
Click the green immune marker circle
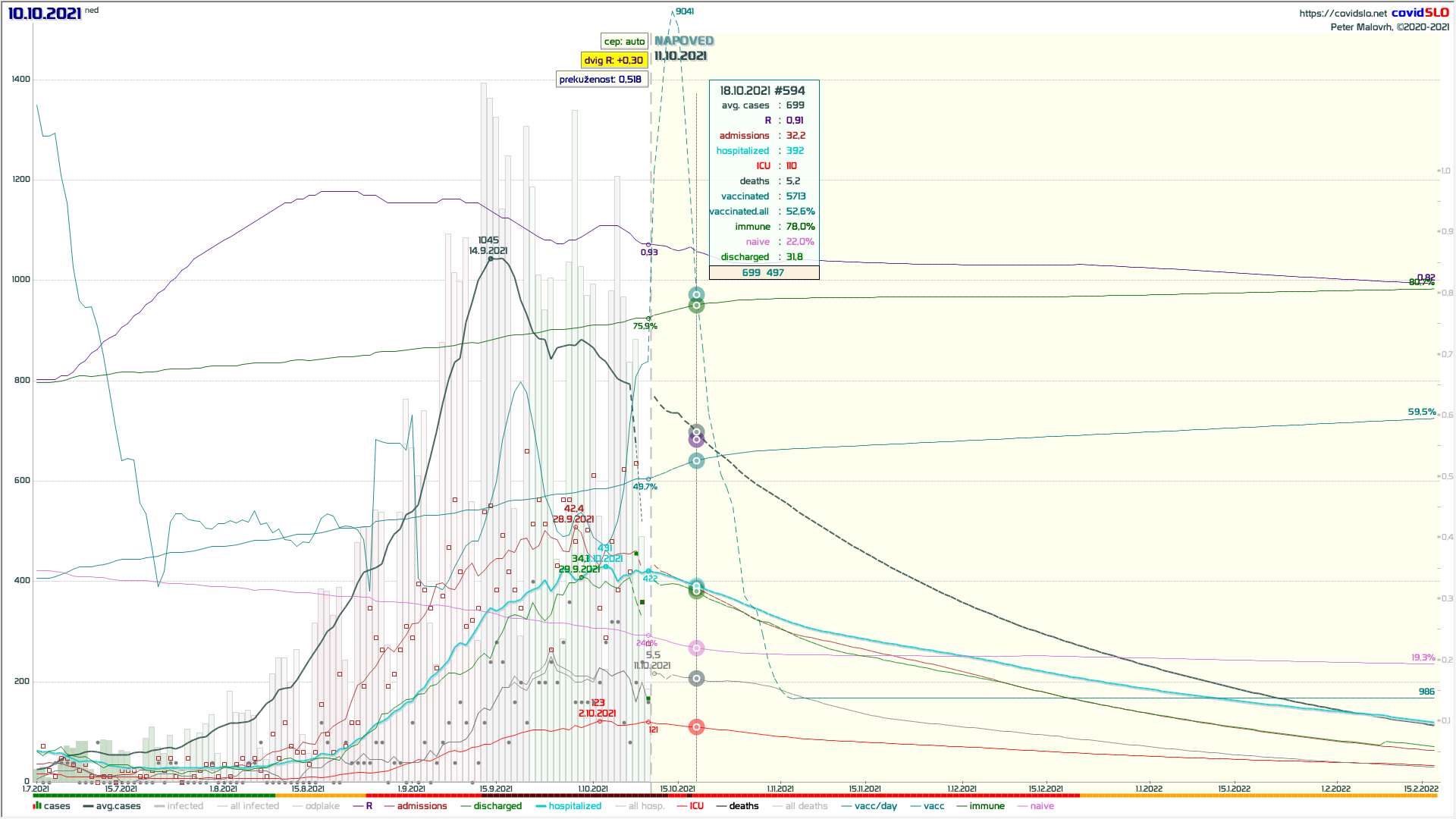click(696, 306)
